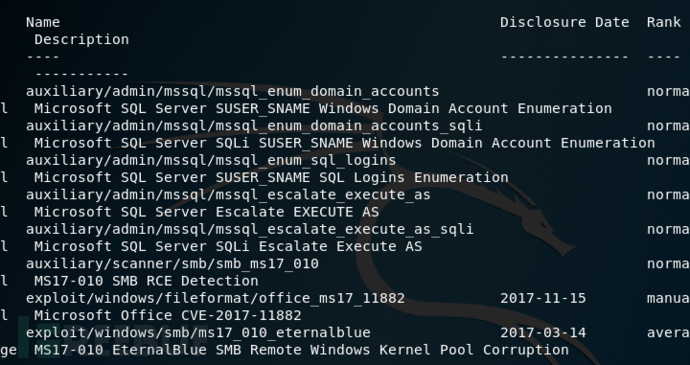Click the EternalBlue Kernel Pool Corruption description
Screen dimensions: 690x365
(301, 350)
